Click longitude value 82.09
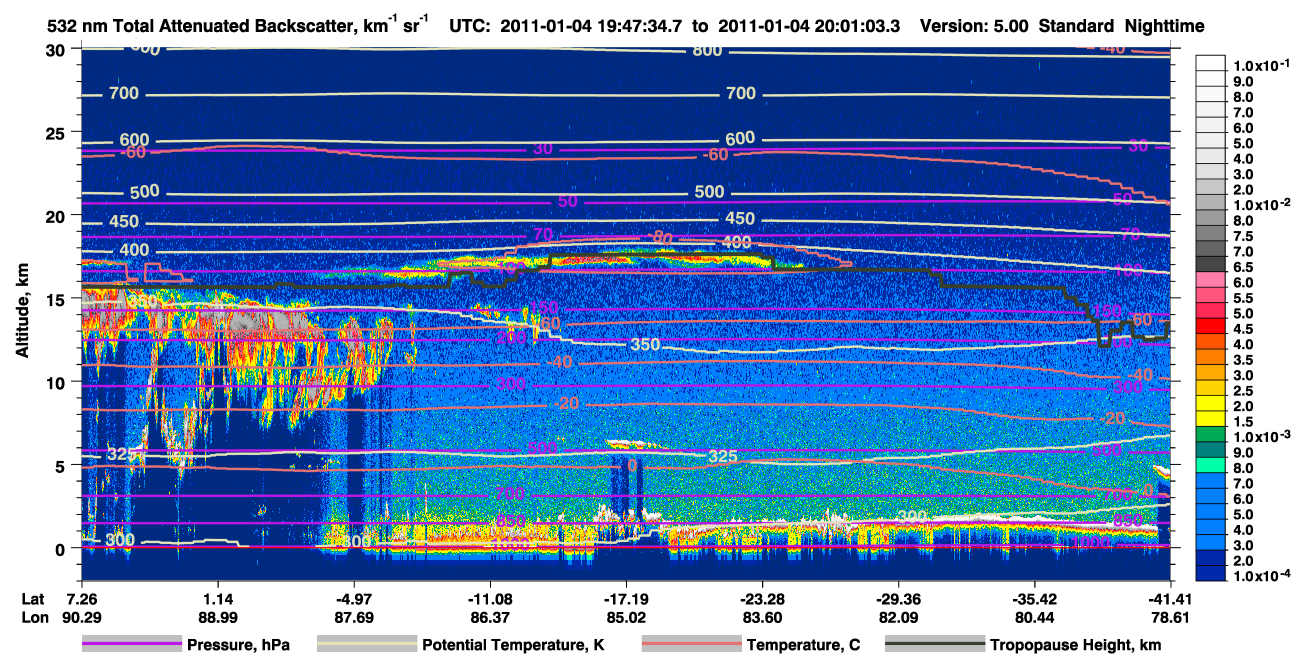 898,618
